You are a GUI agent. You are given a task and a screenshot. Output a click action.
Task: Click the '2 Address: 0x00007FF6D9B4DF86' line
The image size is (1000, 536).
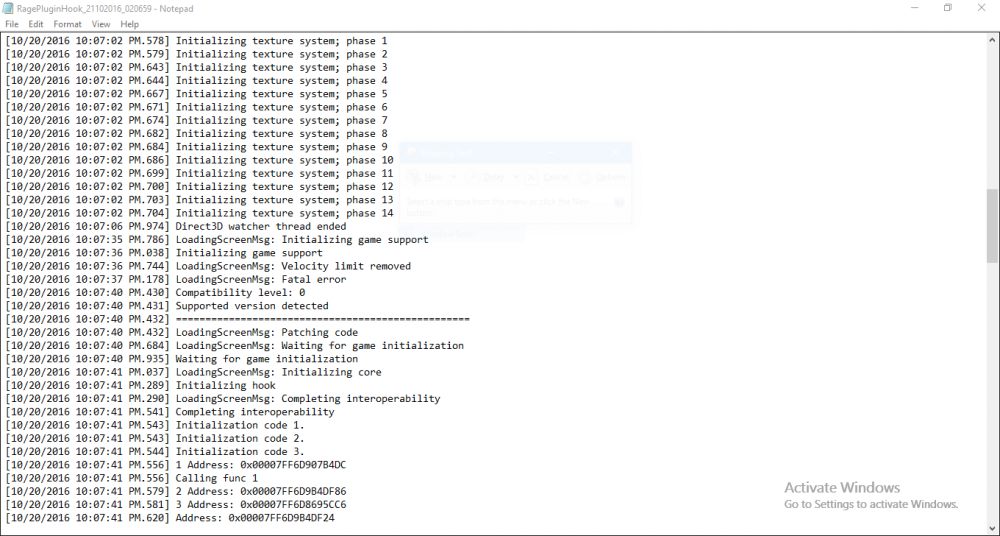[x=176, y=491]
